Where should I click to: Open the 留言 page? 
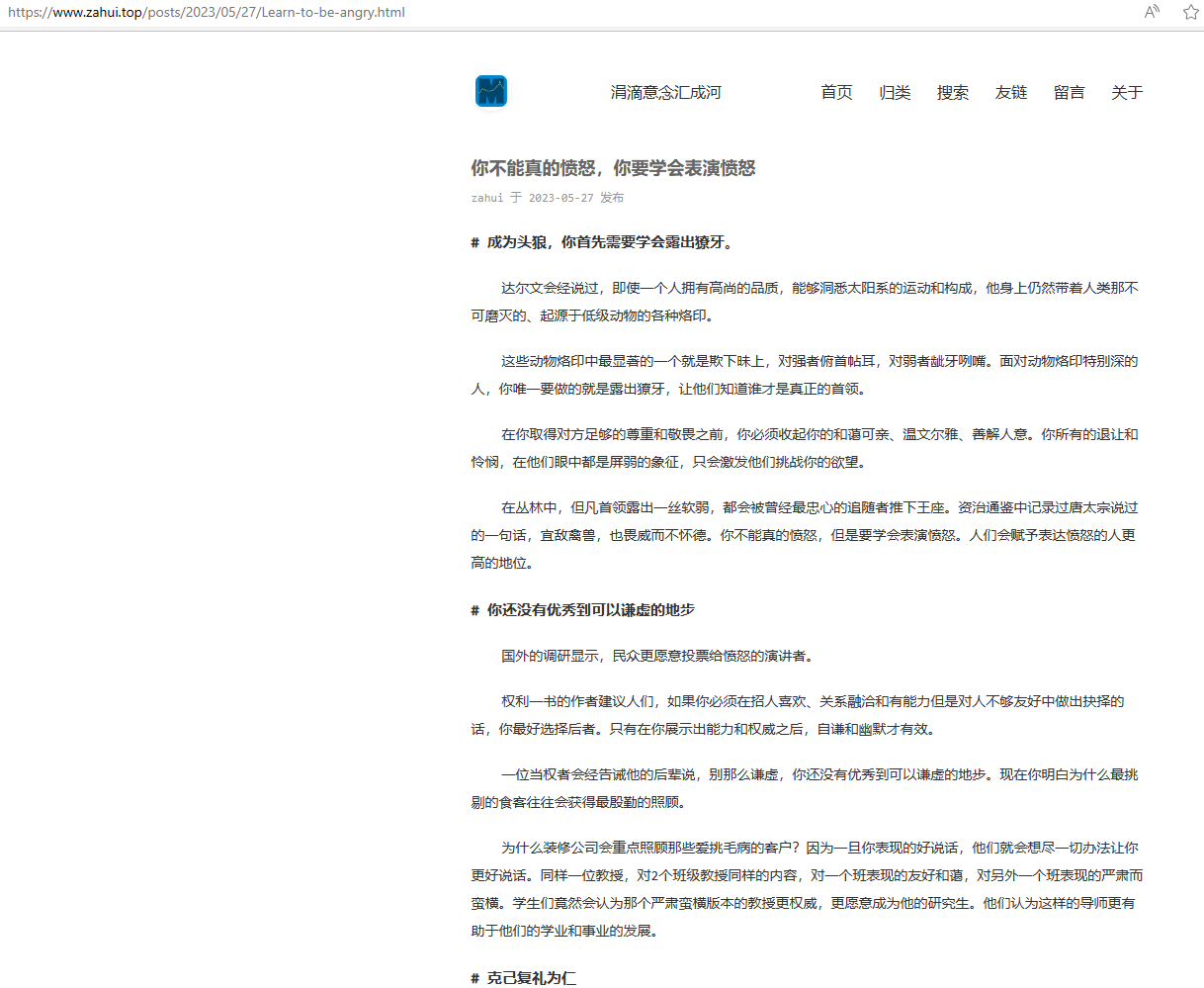pos(1069,92)
